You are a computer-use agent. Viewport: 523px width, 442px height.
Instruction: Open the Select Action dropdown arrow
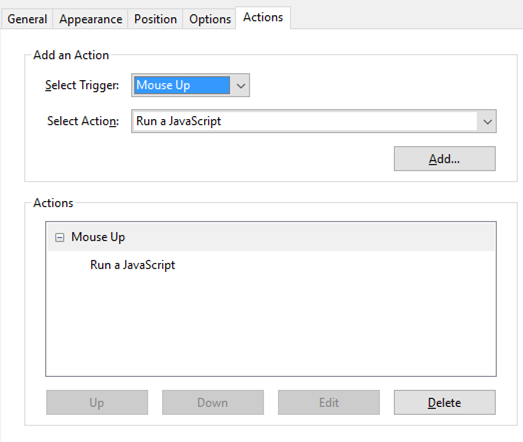coord(487,121)
